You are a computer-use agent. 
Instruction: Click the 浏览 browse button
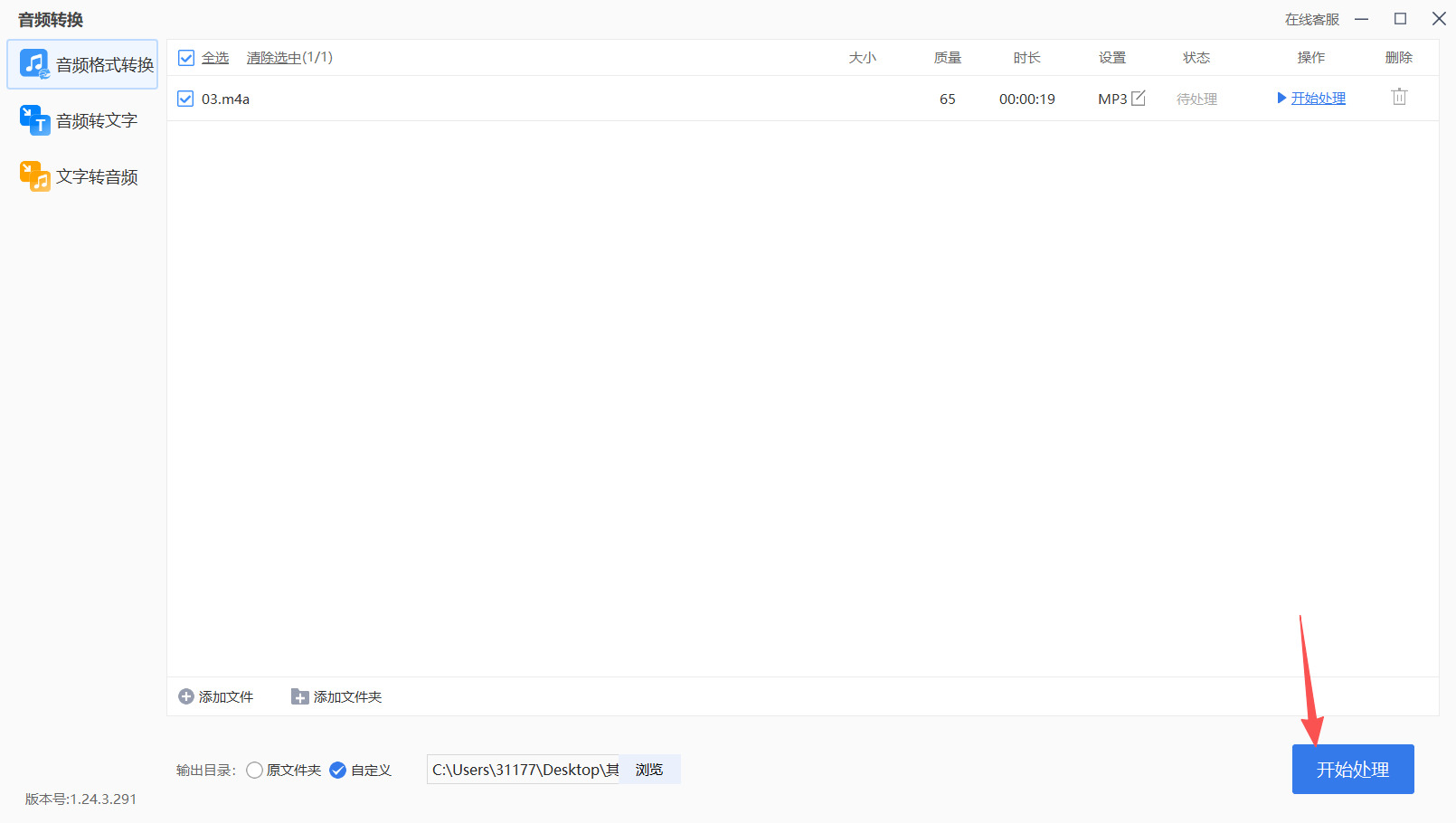pyautogui.click(x=649, y=770)
